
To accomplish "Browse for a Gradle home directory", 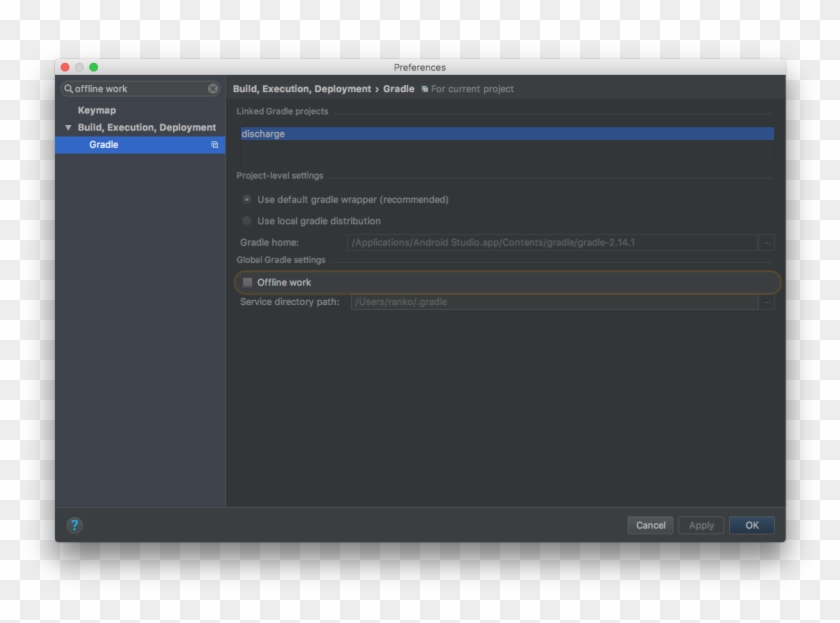I will [x=765, y=242].
